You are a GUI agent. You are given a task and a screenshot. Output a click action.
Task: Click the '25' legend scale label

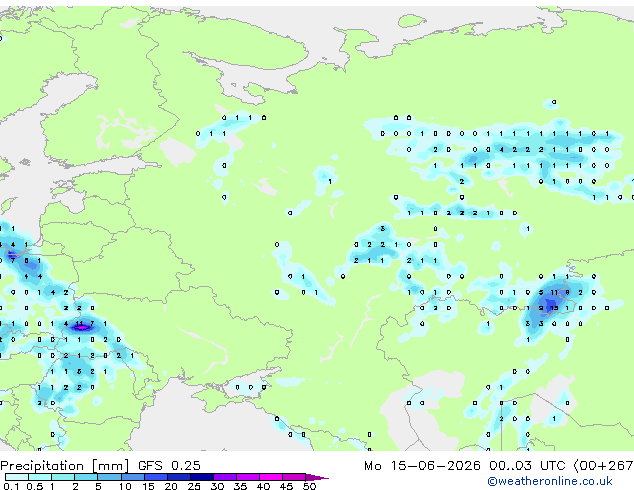click(x=194, y=486)
